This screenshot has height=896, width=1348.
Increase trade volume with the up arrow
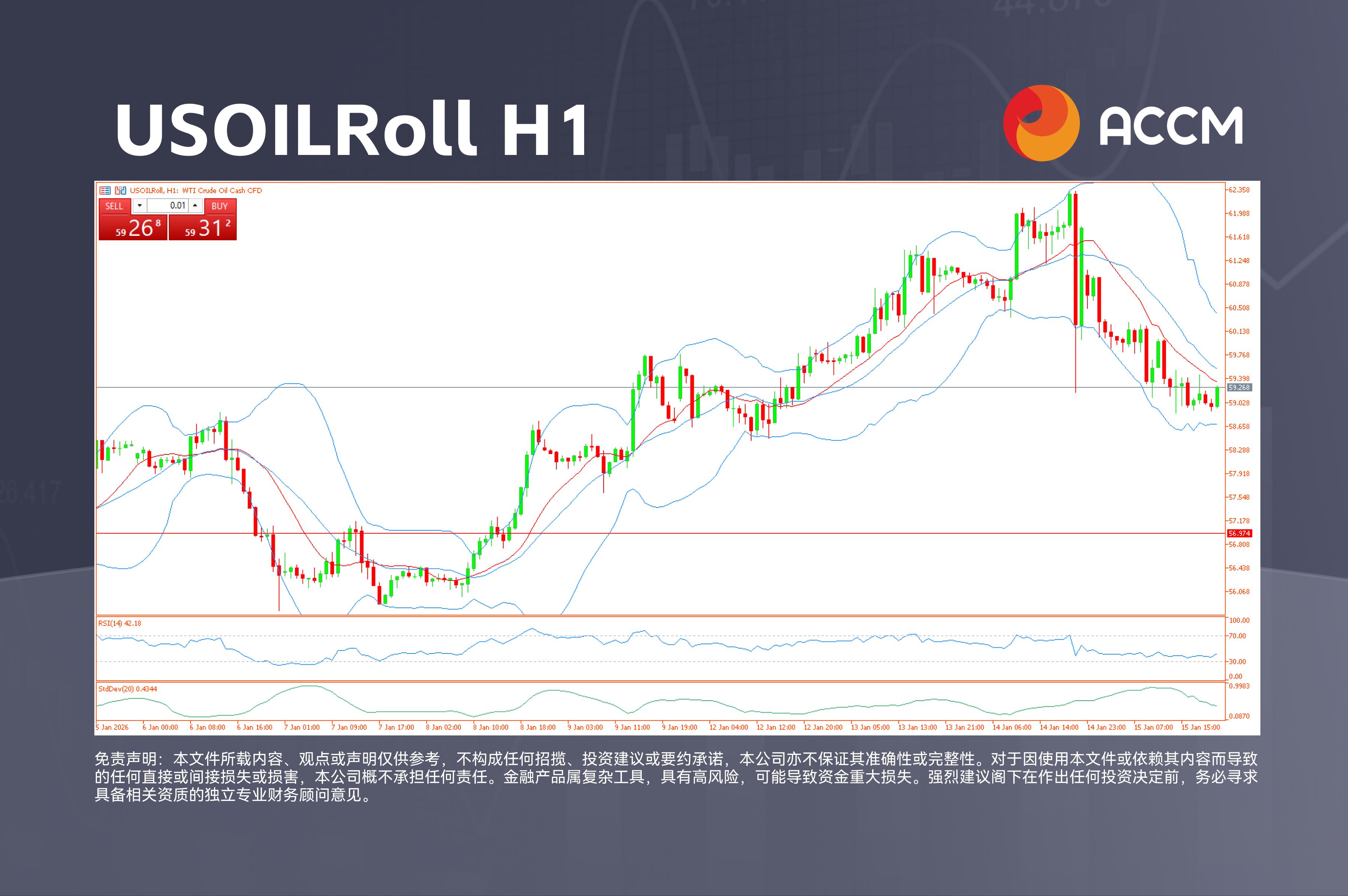[x=195, y=206]
